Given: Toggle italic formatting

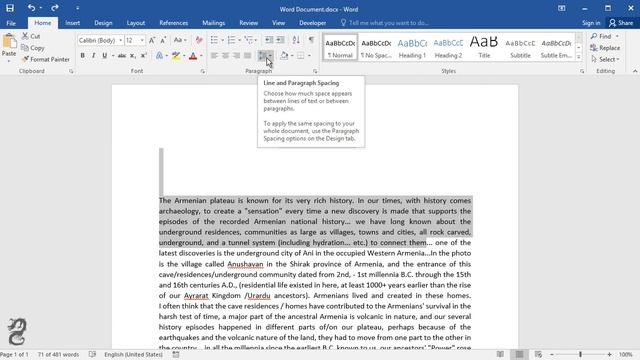Looking at the screenshot, I should pyautogui.click(x=93, y=56).
